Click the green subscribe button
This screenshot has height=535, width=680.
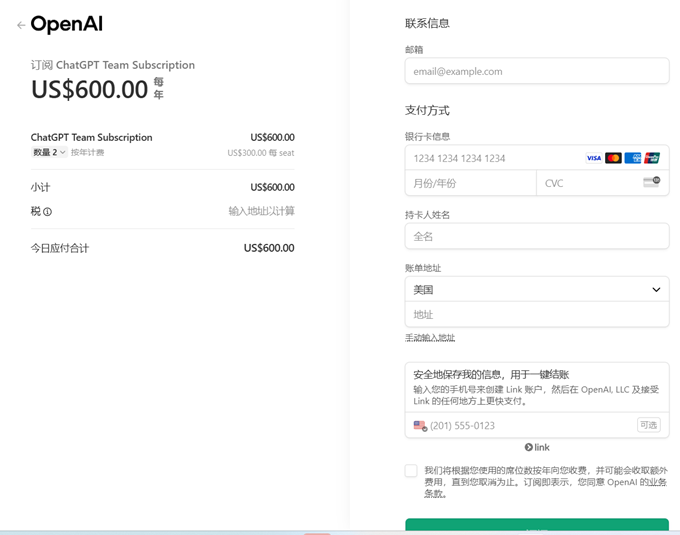tap(536, 526)
